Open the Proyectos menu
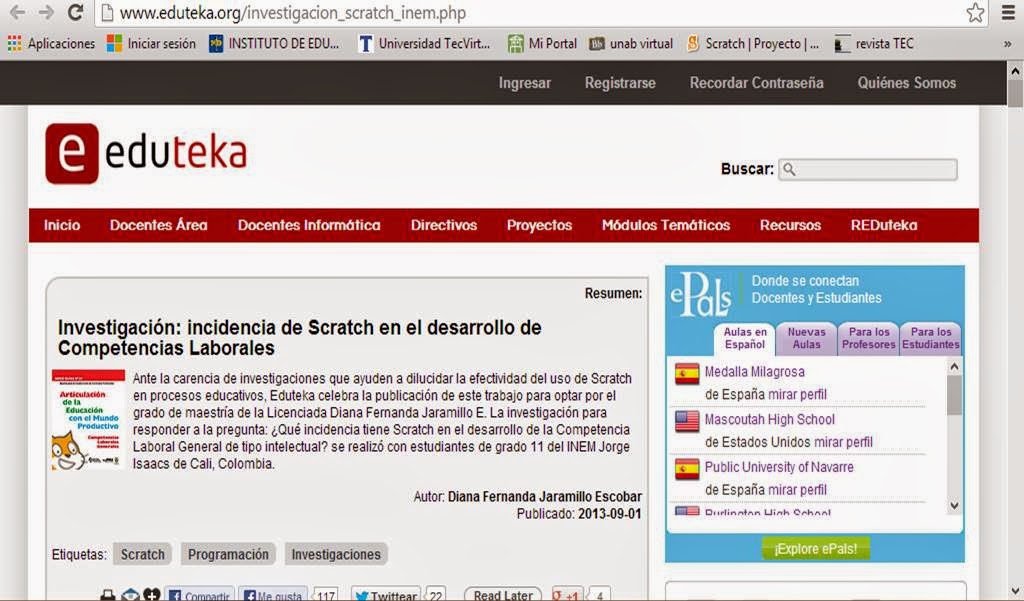The width and height of the screenshot is (1024, 601). pyautogui.click(x=539, y=225)
